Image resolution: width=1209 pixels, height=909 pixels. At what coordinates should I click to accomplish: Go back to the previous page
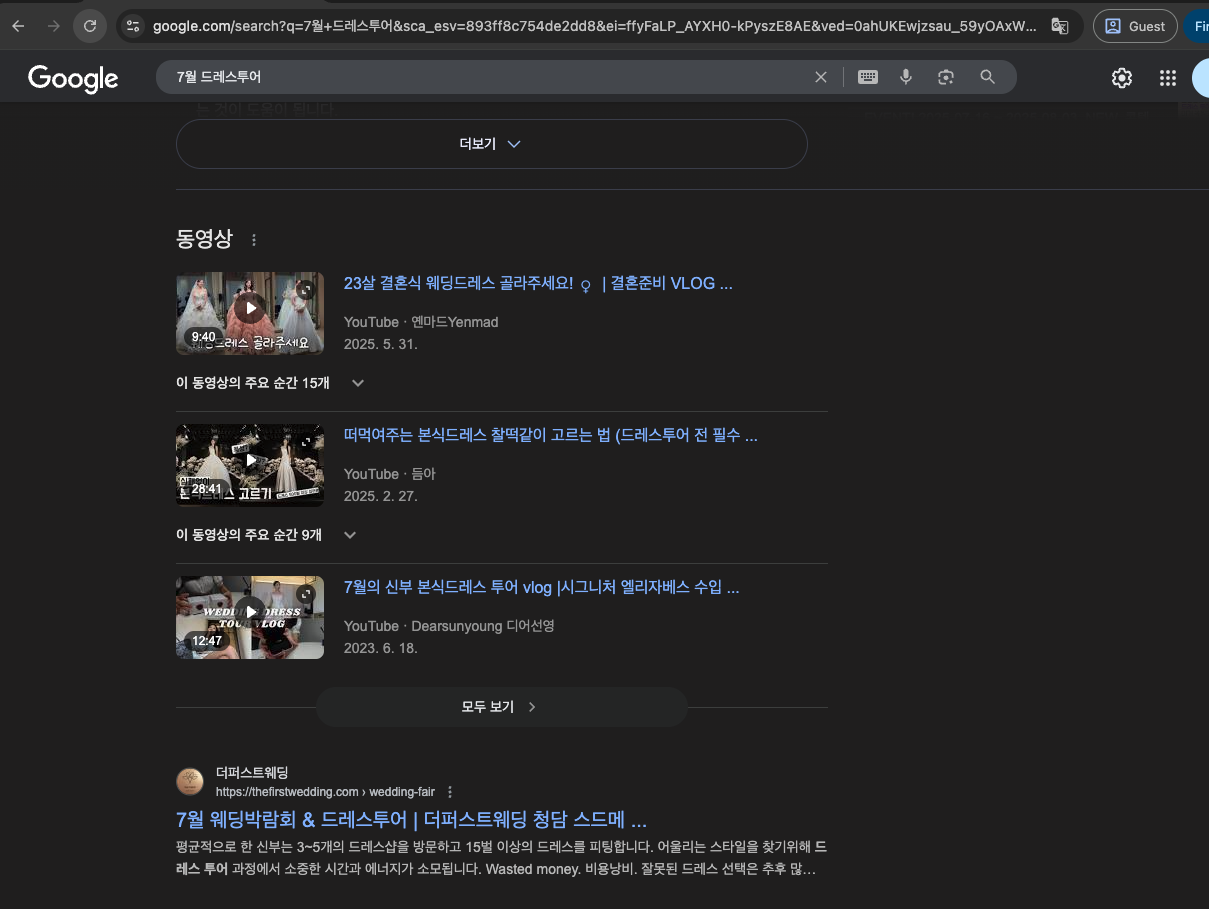pyautogui.click(x=17, y=26)
